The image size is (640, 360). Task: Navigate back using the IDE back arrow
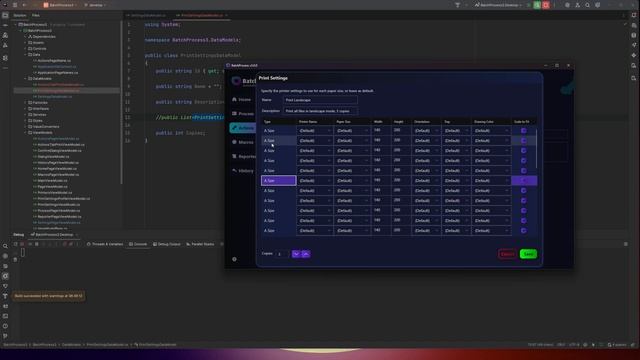pos(24,5)
